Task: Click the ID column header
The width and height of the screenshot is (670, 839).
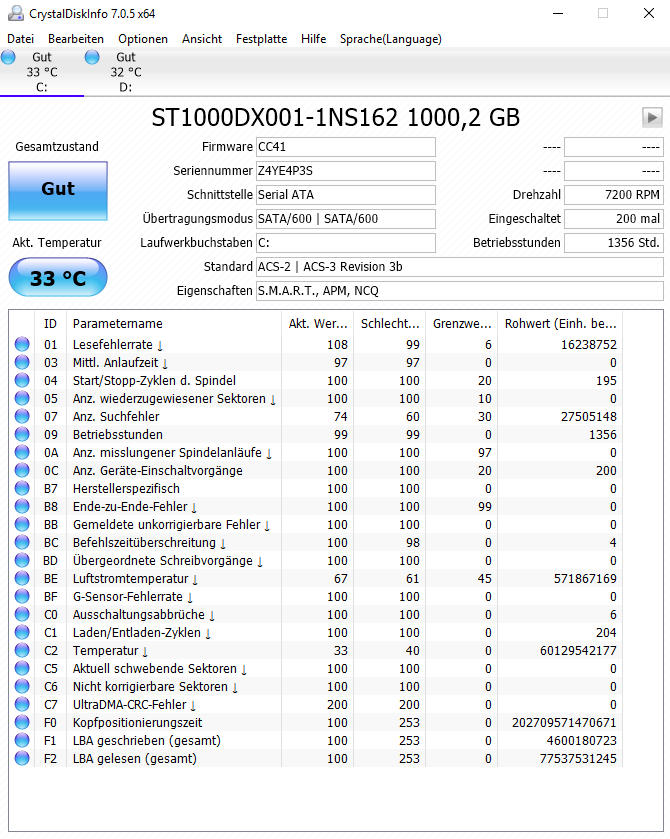Action: (50, 324)
